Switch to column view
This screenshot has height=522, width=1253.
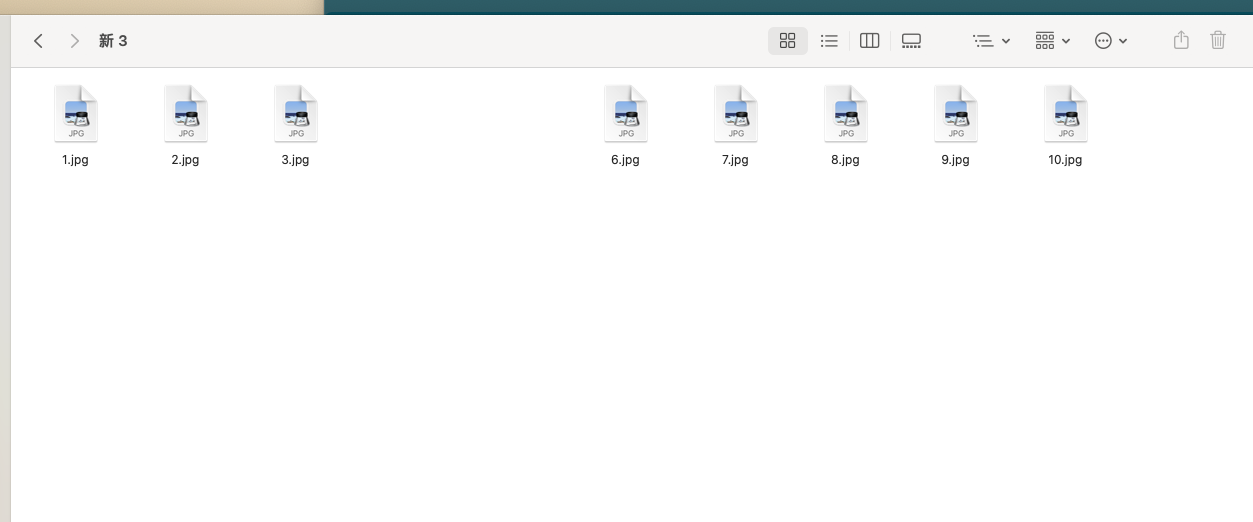869,41
